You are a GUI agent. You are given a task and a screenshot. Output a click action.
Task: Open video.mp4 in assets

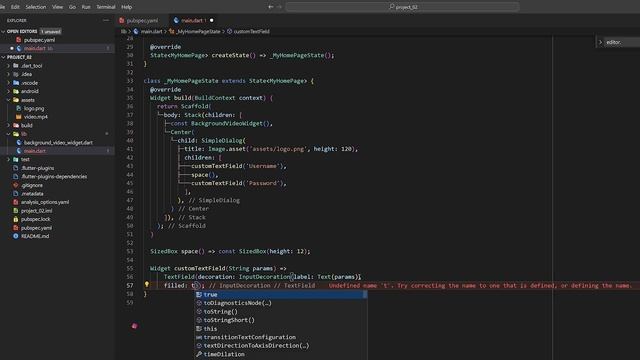point(36,117)
